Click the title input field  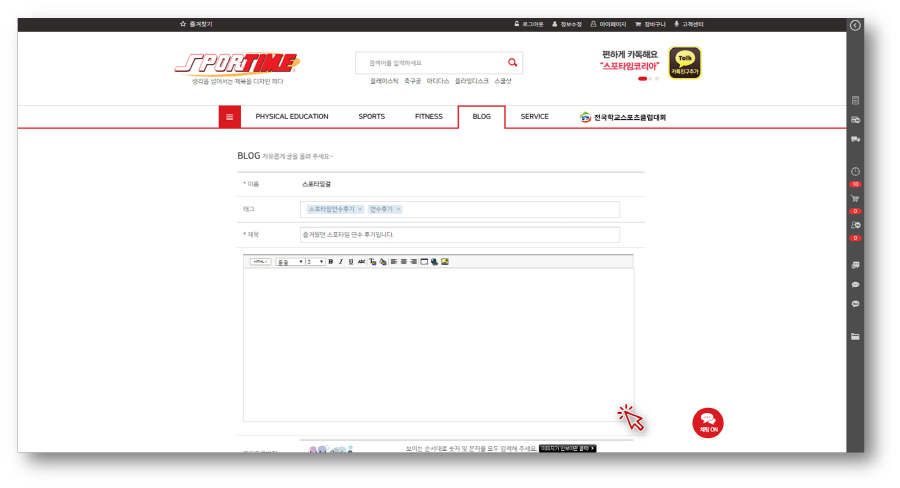pyautogui.click(x=459, y=235)
